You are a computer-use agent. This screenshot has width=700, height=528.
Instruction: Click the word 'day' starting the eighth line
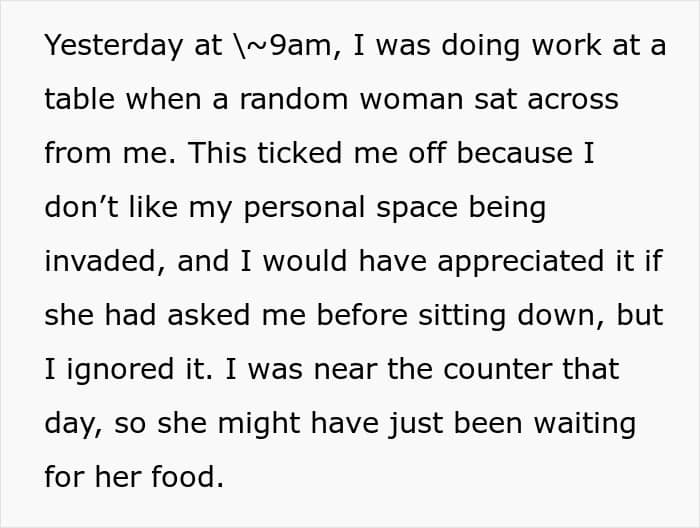click(x=71, y=424)
